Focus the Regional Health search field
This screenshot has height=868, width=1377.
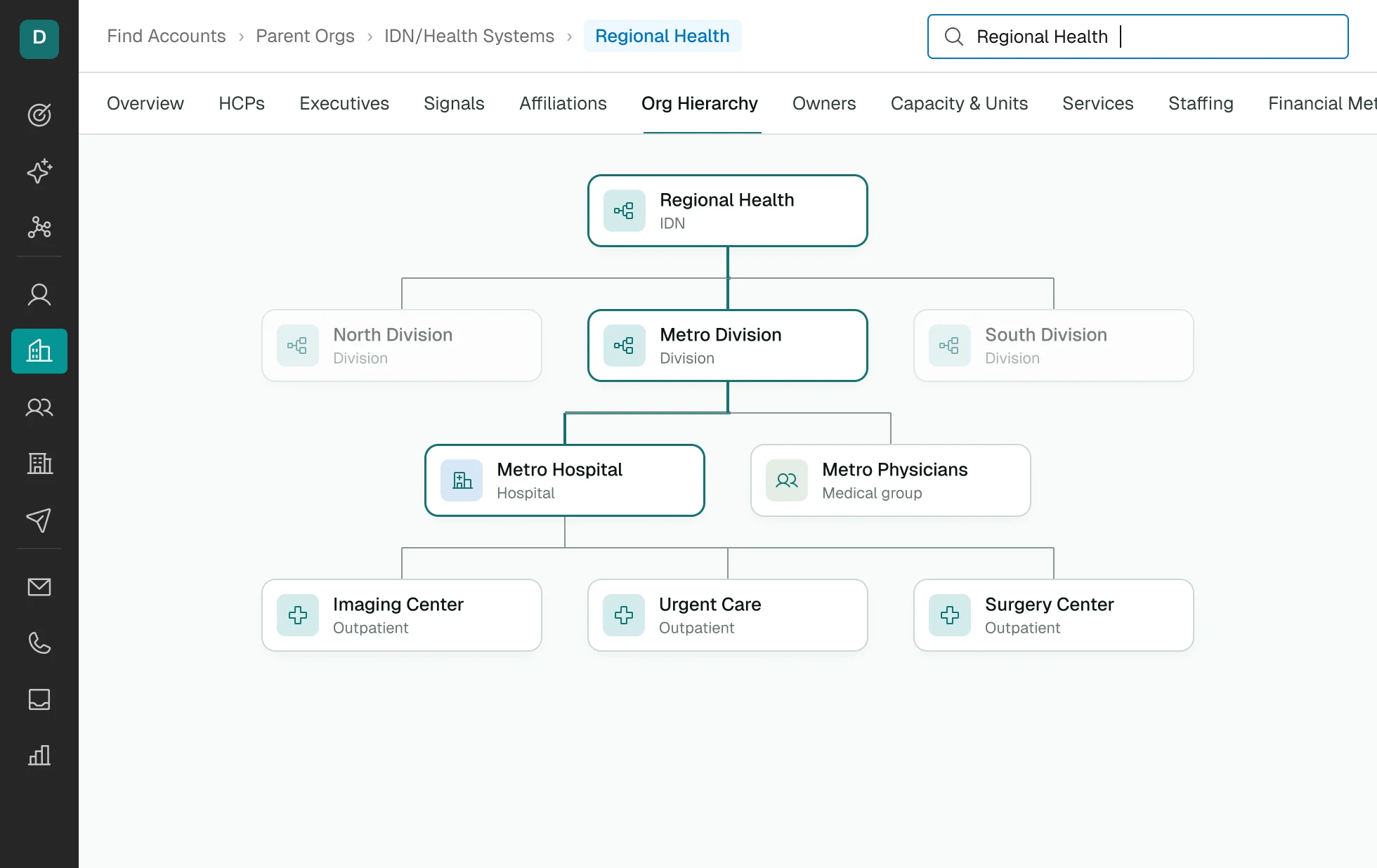point(1138,37)
